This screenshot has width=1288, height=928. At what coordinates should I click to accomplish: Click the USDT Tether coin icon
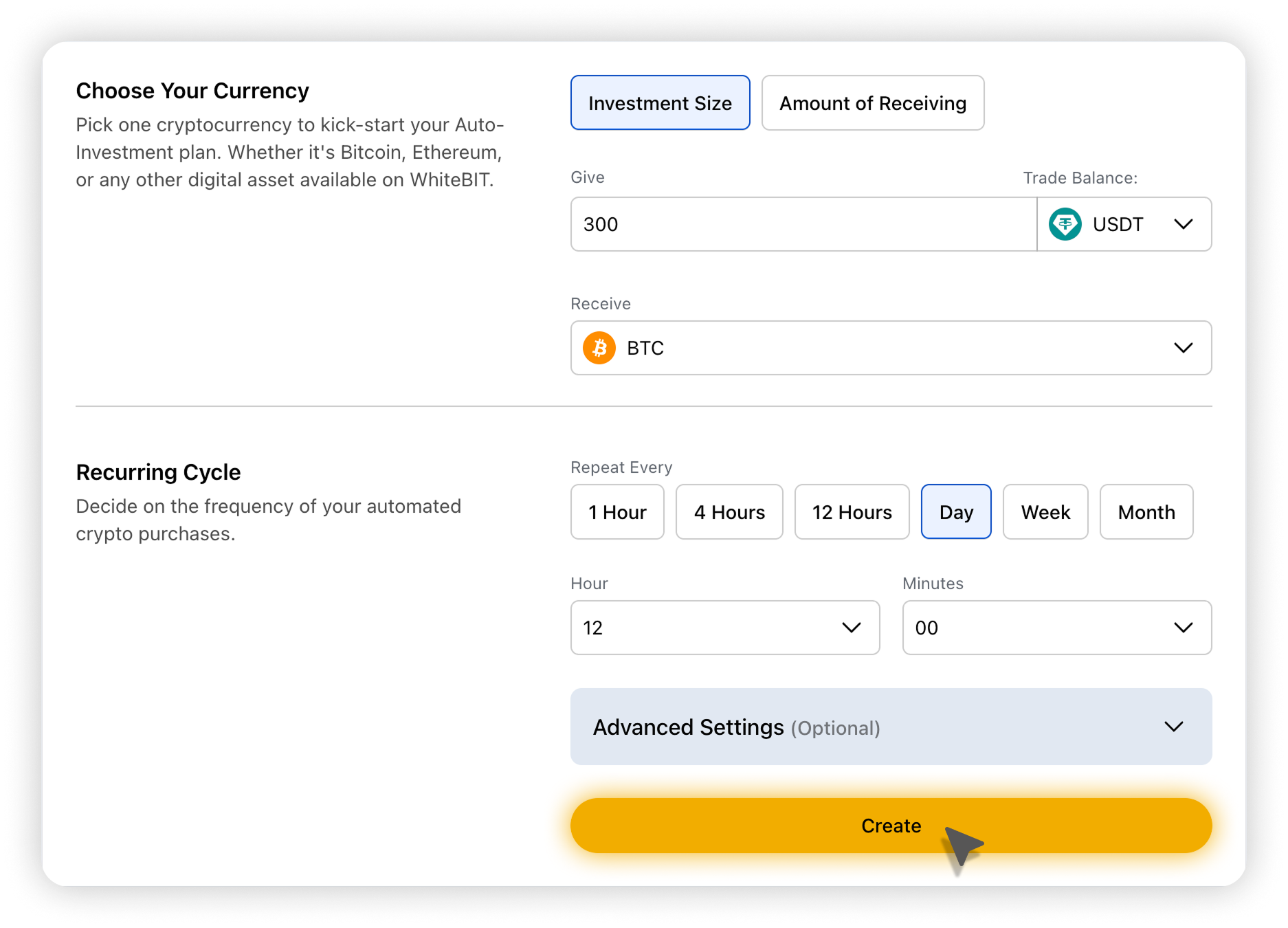1065,224
